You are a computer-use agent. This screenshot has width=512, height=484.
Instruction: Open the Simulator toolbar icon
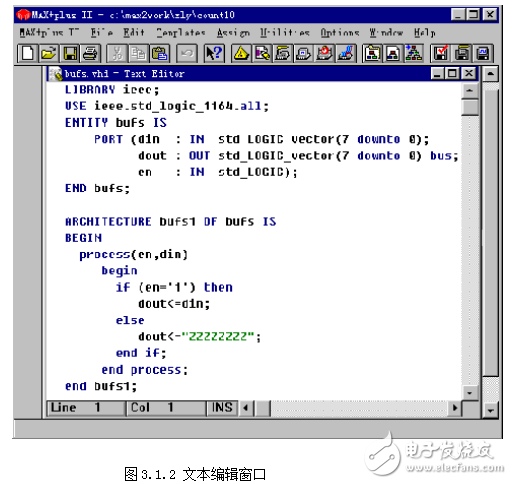303,53
